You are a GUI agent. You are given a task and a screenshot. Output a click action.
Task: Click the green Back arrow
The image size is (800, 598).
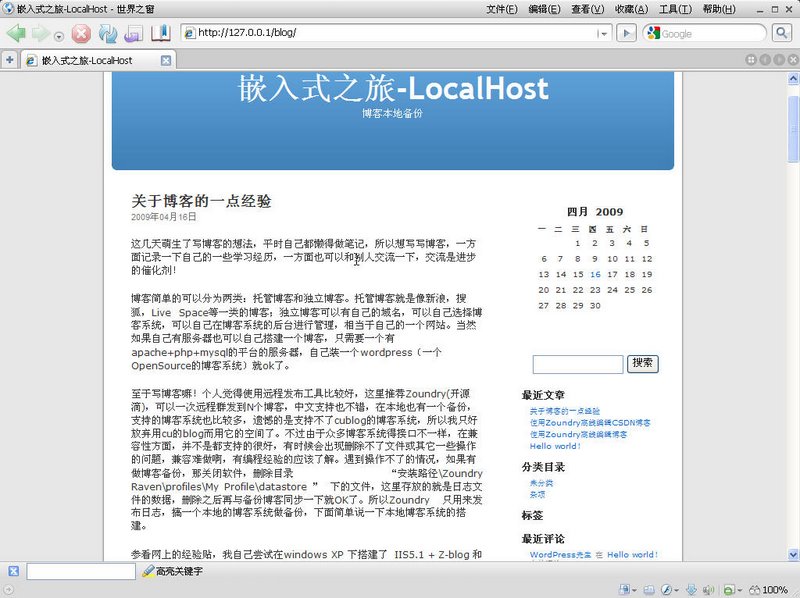tap(16, 34)
